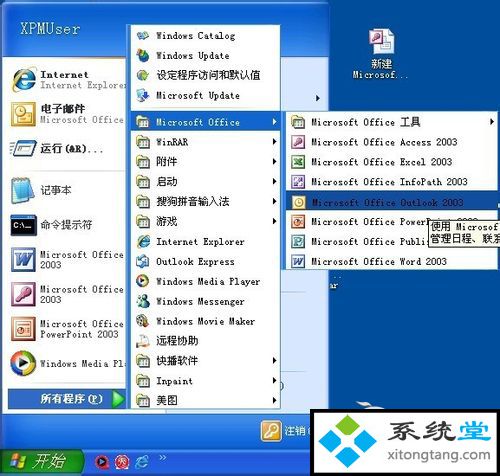Expand the 附件 submenu arrow
The width and height of the screenshot is (500, 476).
[x=274, y=162]
